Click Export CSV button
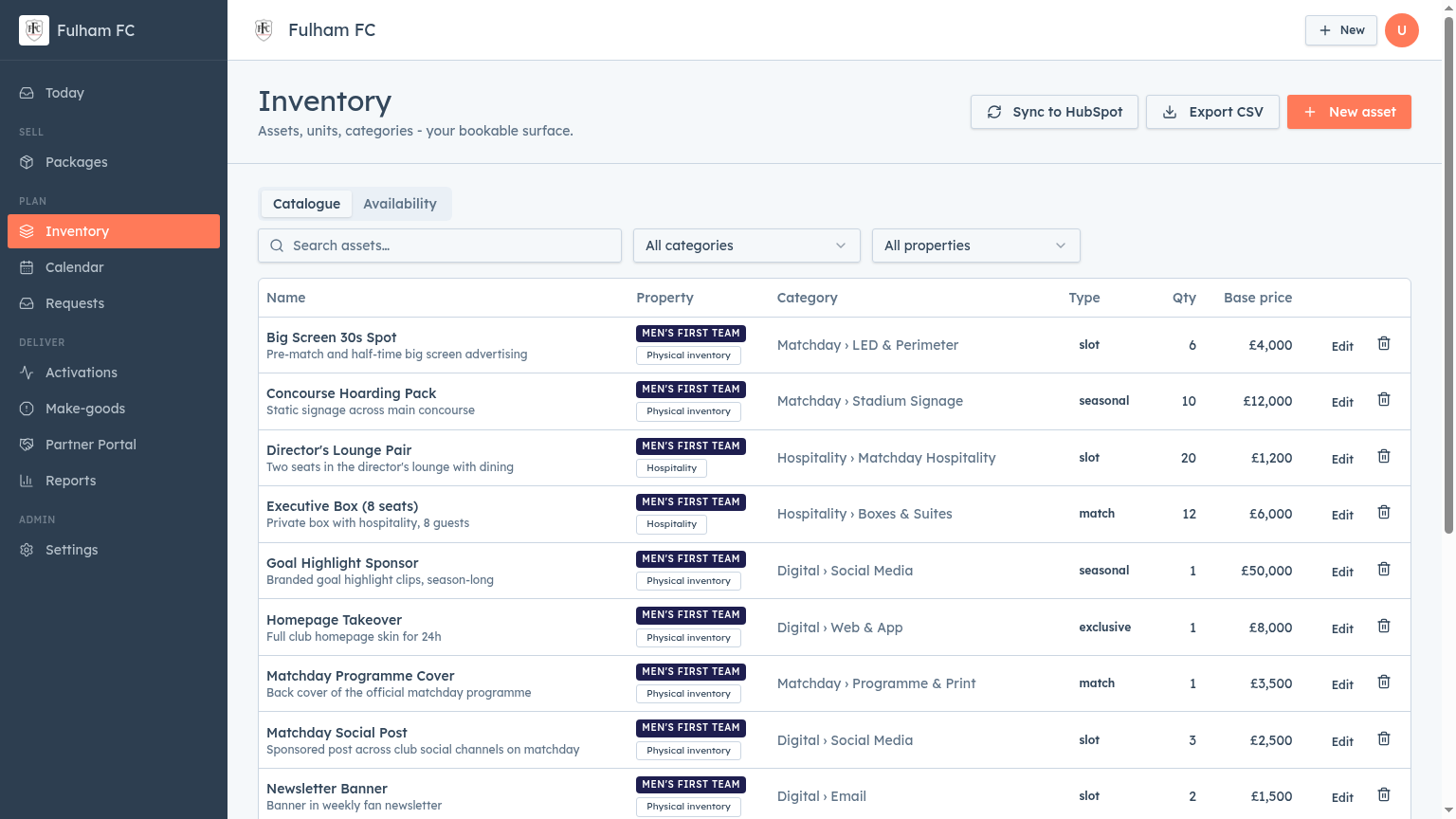The width and height of the screenshot is (1456, 819). click(1212, 112)
